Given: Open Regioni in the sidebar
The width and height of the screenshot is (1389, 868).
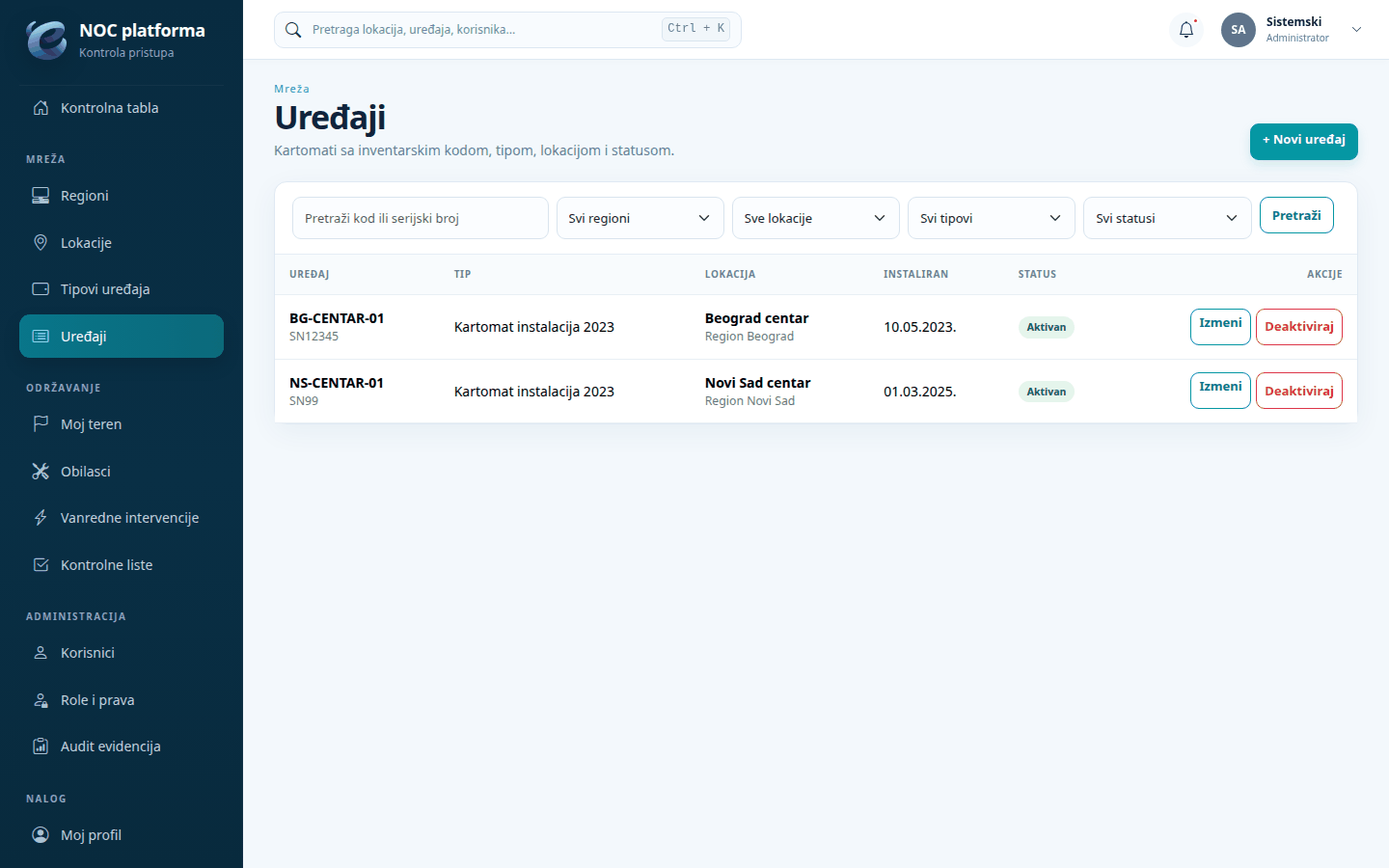Looking at the screenshot, I should coord(122,196).
